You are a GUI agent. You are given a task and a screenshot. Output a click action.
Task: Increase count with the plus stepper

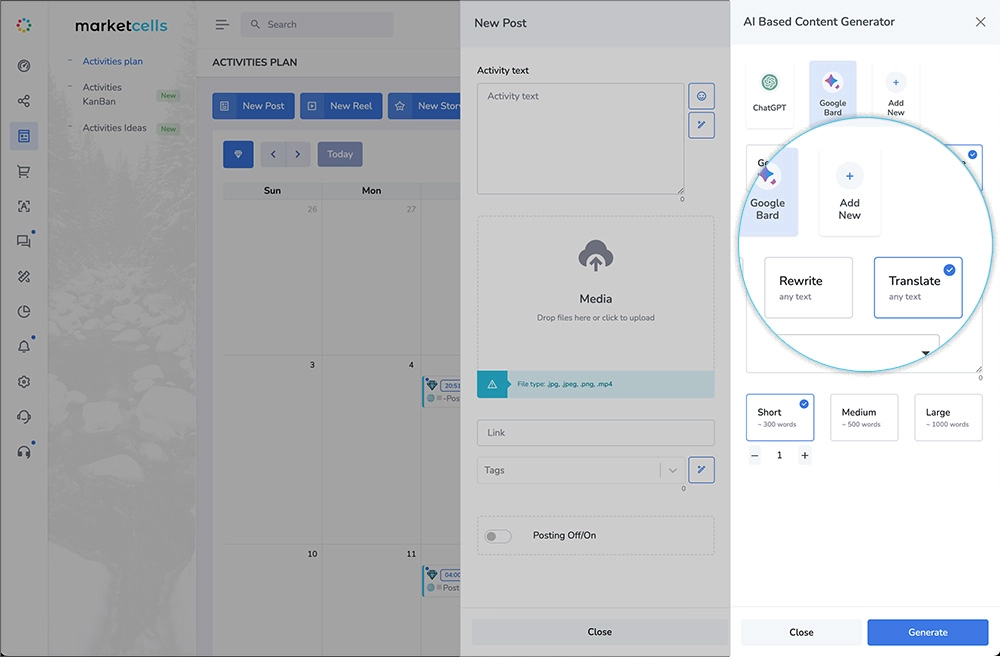point(805,456)
